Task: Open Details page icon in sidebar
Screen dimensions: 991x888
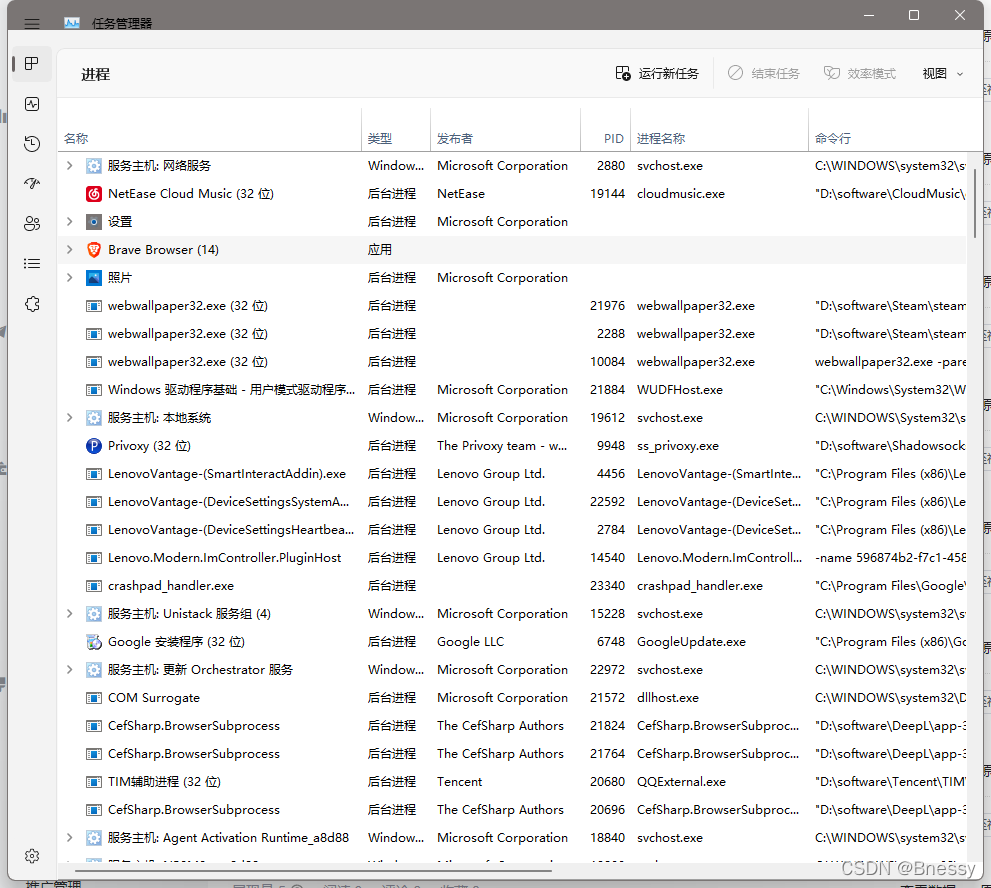Action: (32, 264)
